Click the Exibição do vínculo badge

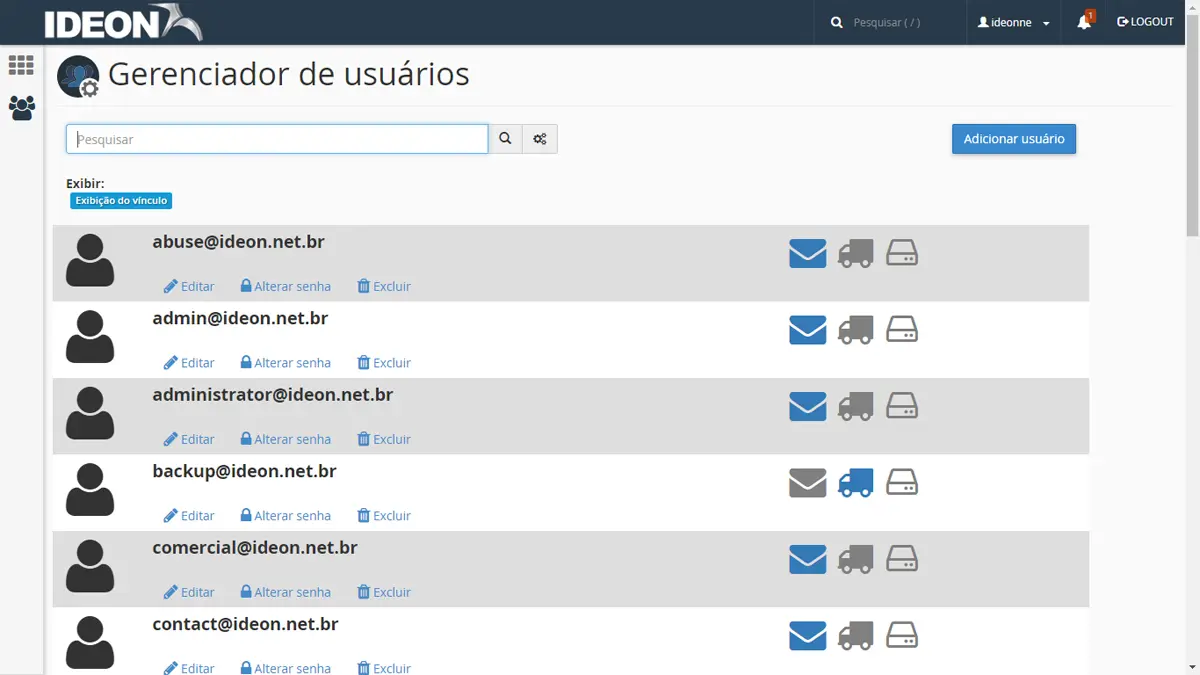tap(120, 200)
